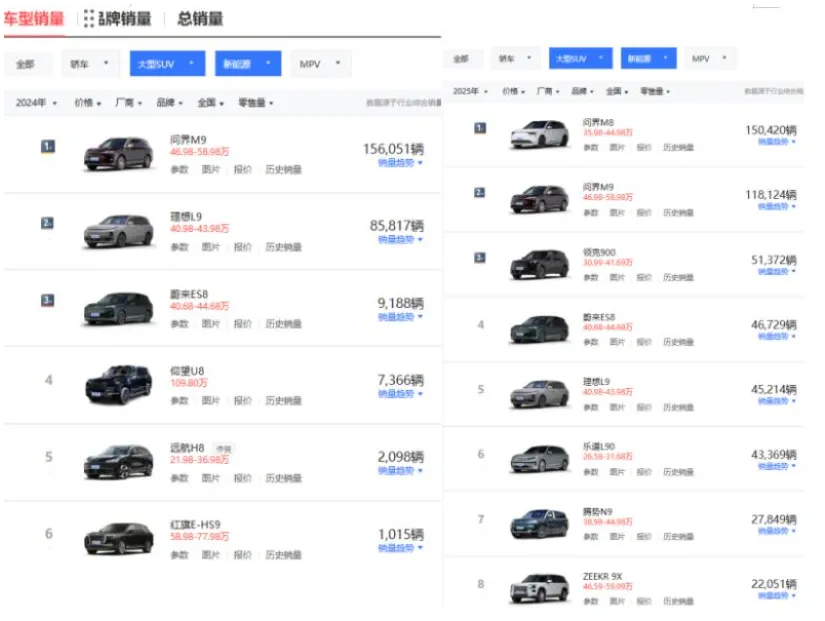Open 问界M9 car image in 2024 list
This screenshot has height=621, width=825.
118,153
